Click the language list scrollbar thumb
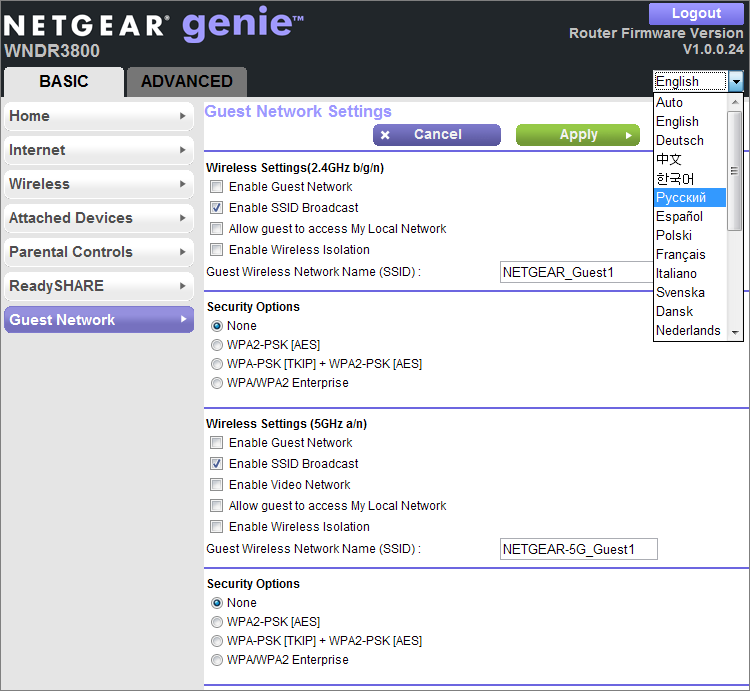750x691 pixels. click(x=735, y=171)
